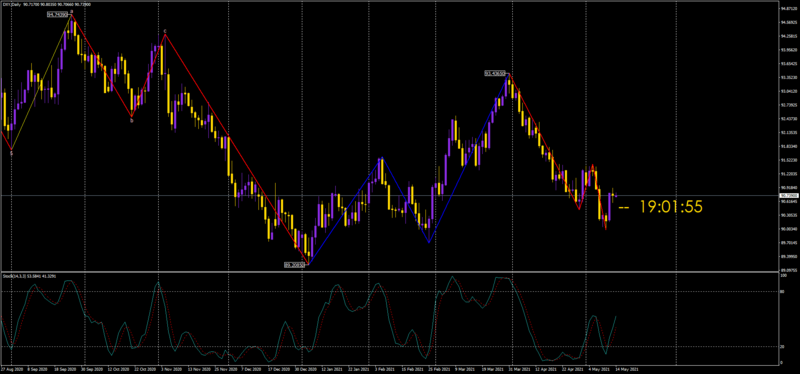Click the 80 level on the stochastic scale
Screen dimensions: 800x374
783,291
